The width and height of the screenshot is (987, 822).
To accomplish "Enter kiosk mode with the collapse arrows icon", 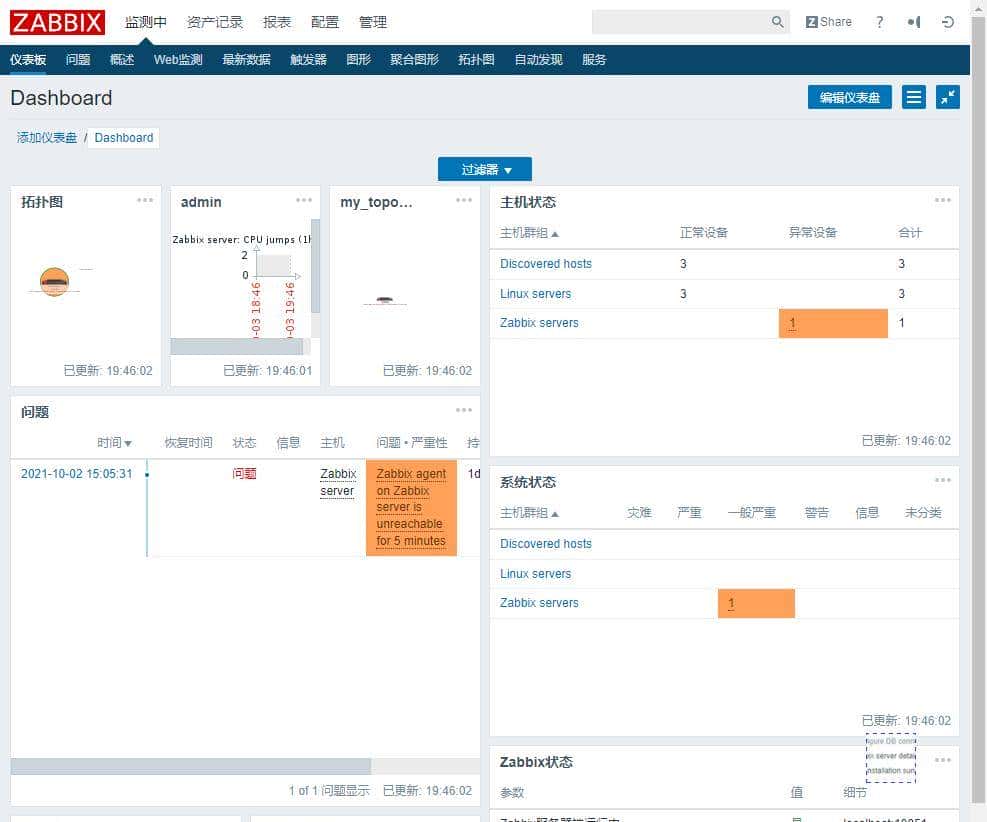I will pyautogui.click(x=947, y=97).
